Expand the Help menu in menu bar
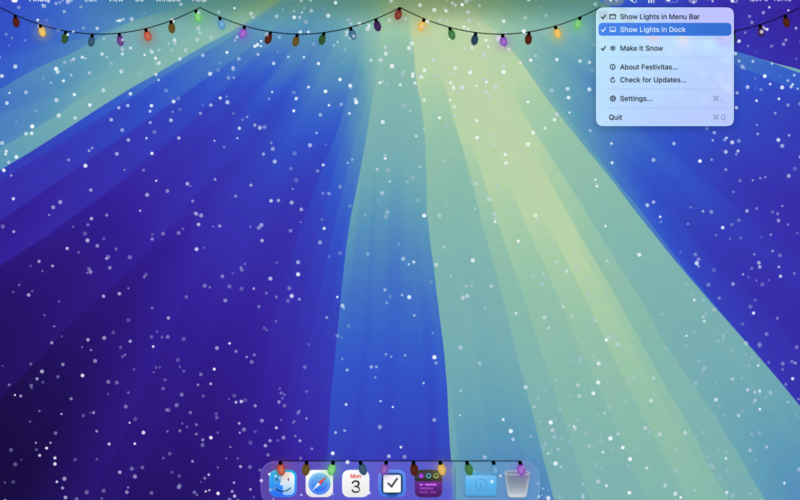800x500 pixels. click(x=200, y=2)
